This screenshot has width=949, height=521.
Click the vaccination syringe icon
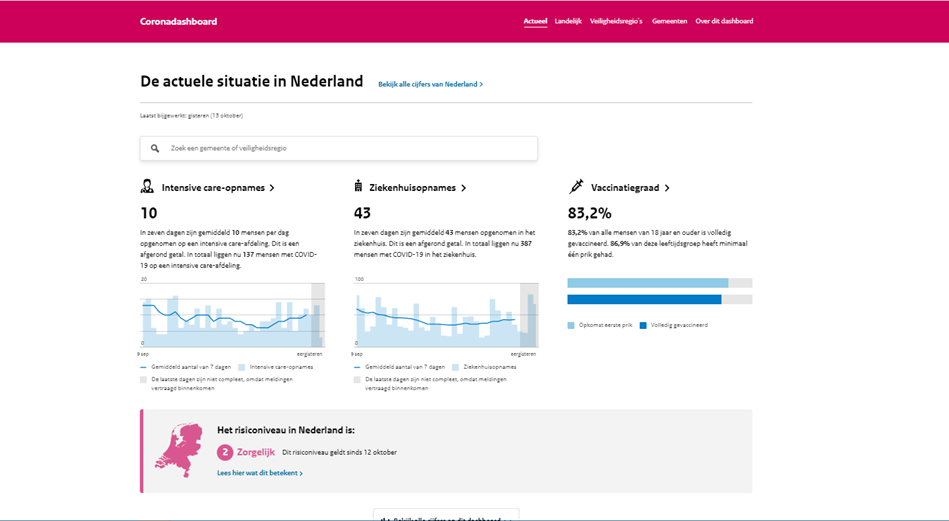click(576, 187)
